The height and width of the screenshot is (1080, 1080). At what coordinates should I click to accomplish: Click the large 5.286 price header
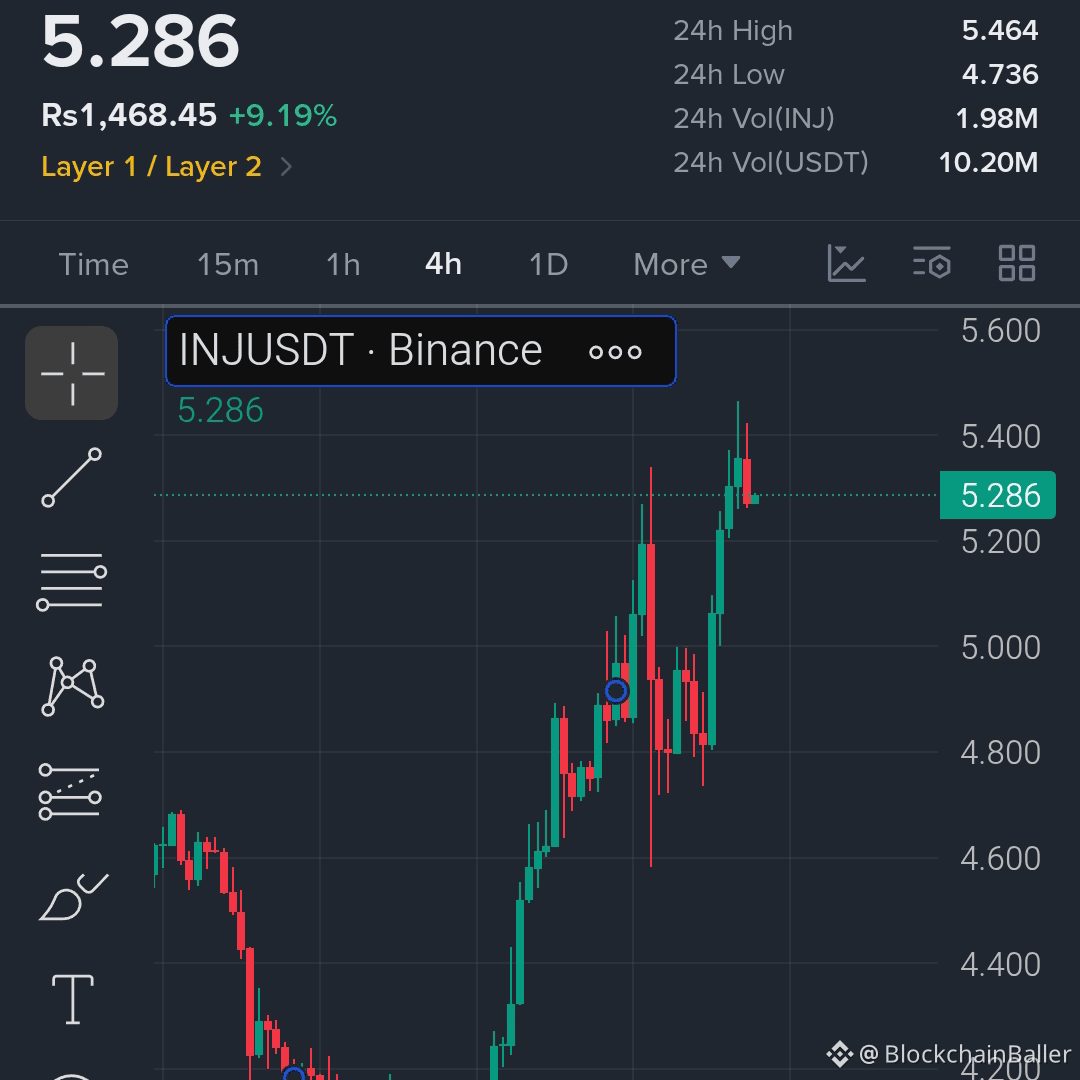[x=141, y=42]
